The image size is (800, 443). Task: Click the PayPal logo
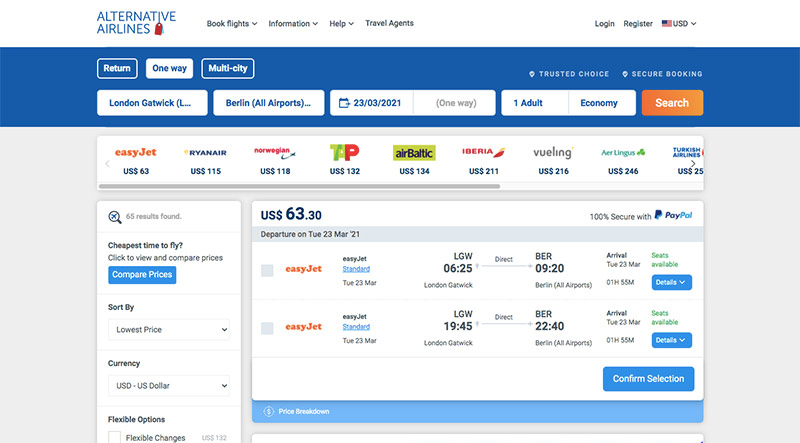pyautogui.click(x=673, y=215)
